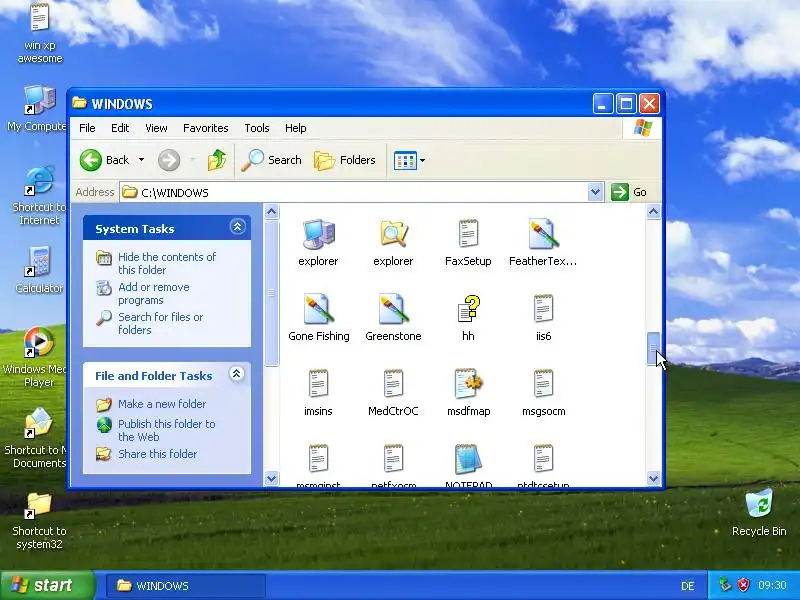
Task: Click the DE language indicator
Action: (x=688, y=586)
